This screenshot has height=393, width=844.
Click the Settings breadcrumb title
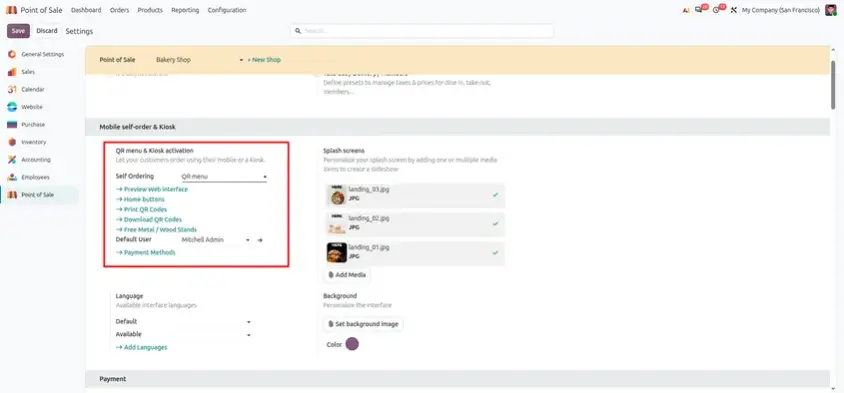(x=79, y=31)
